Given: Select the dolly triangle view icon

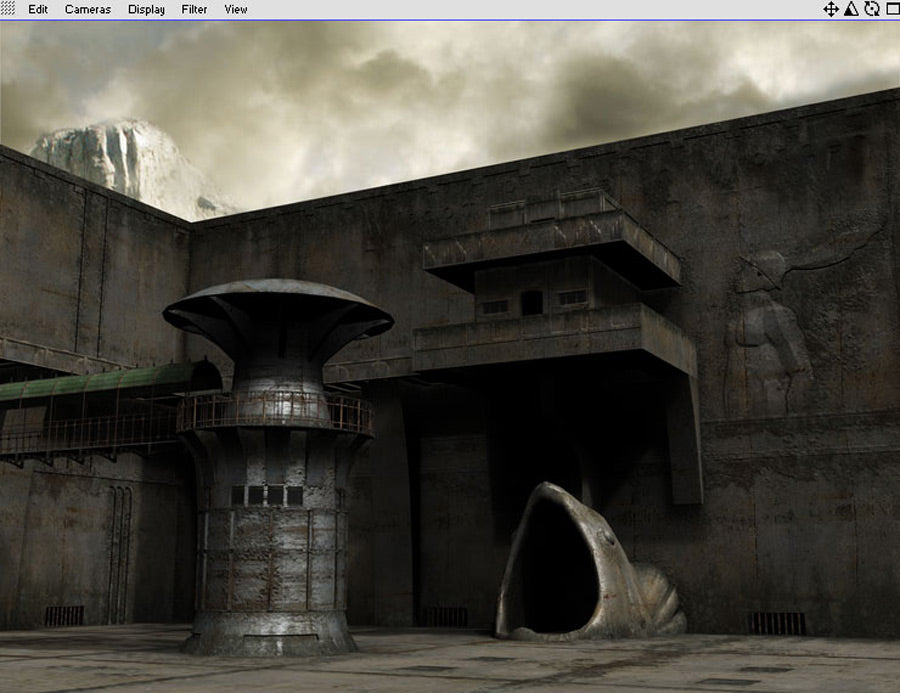Looking at the screenshot, I should (851, 9).
